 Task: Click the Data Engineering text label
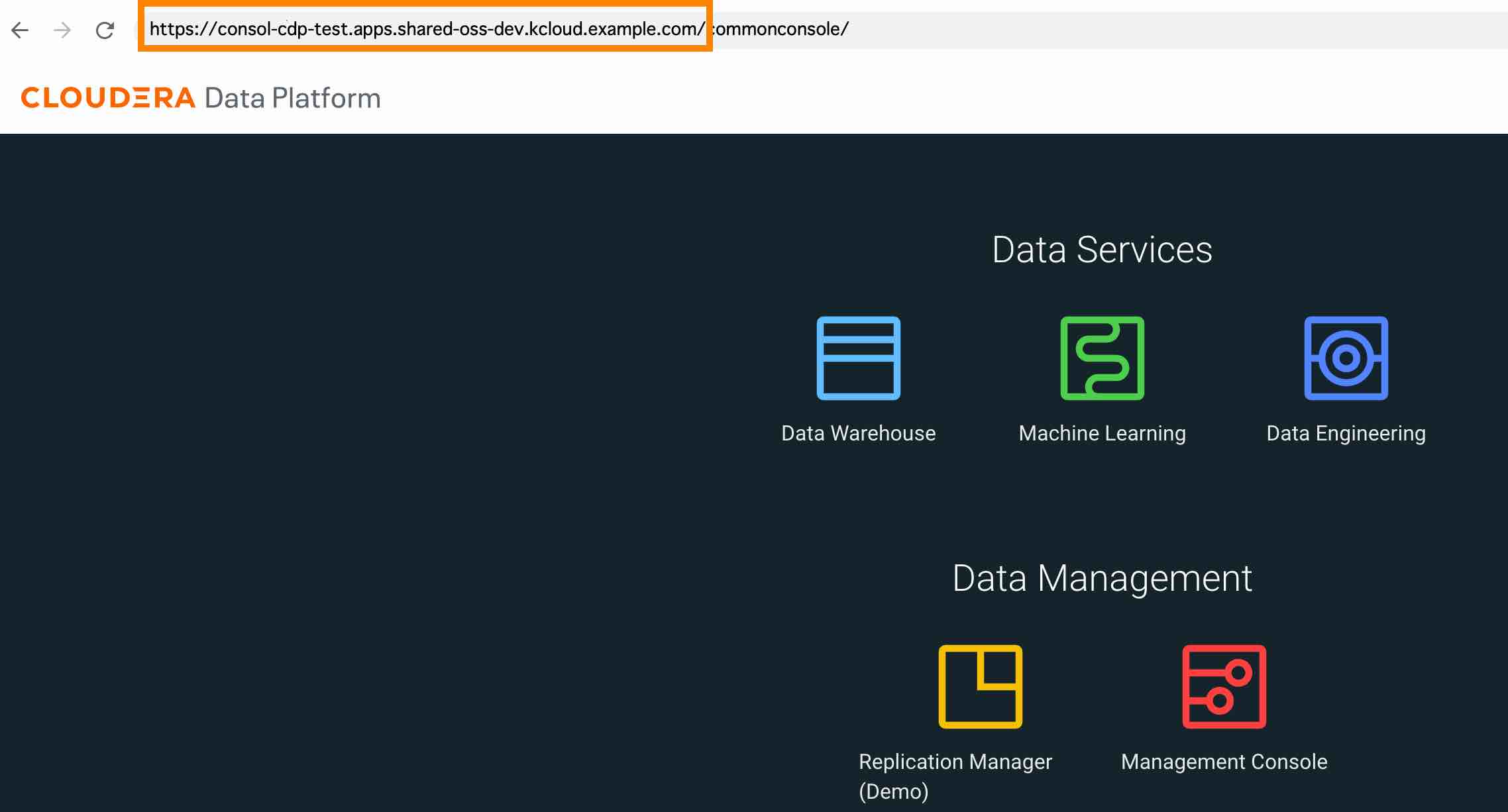pyautogui.click(x=1346, y=433)
